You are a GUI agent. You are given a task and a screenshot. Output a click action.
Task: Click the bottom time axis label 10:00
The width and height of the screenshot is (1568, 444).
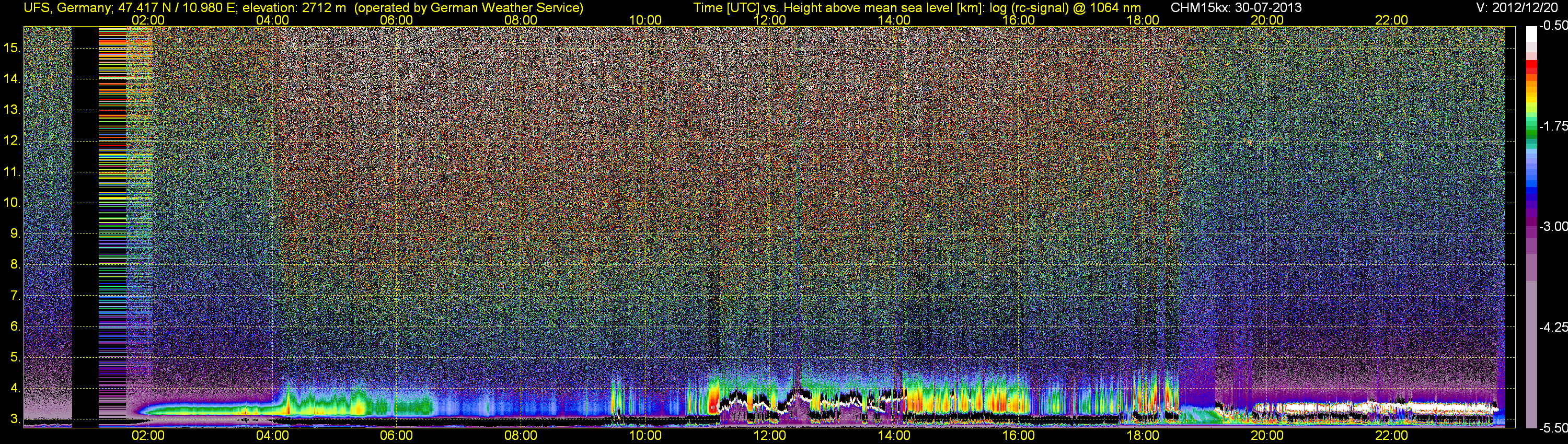pyautogui.click(x=645, y=436)
